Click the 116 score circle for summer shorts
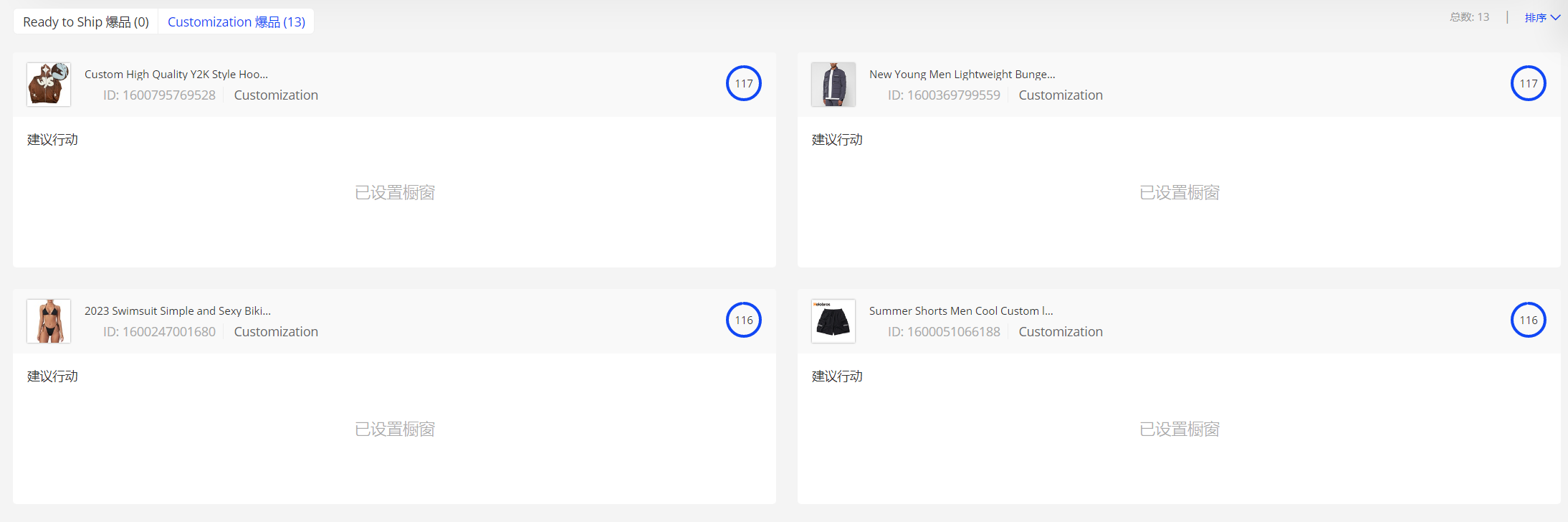This screenshot has width=1568, height=522. point(1529,320)
